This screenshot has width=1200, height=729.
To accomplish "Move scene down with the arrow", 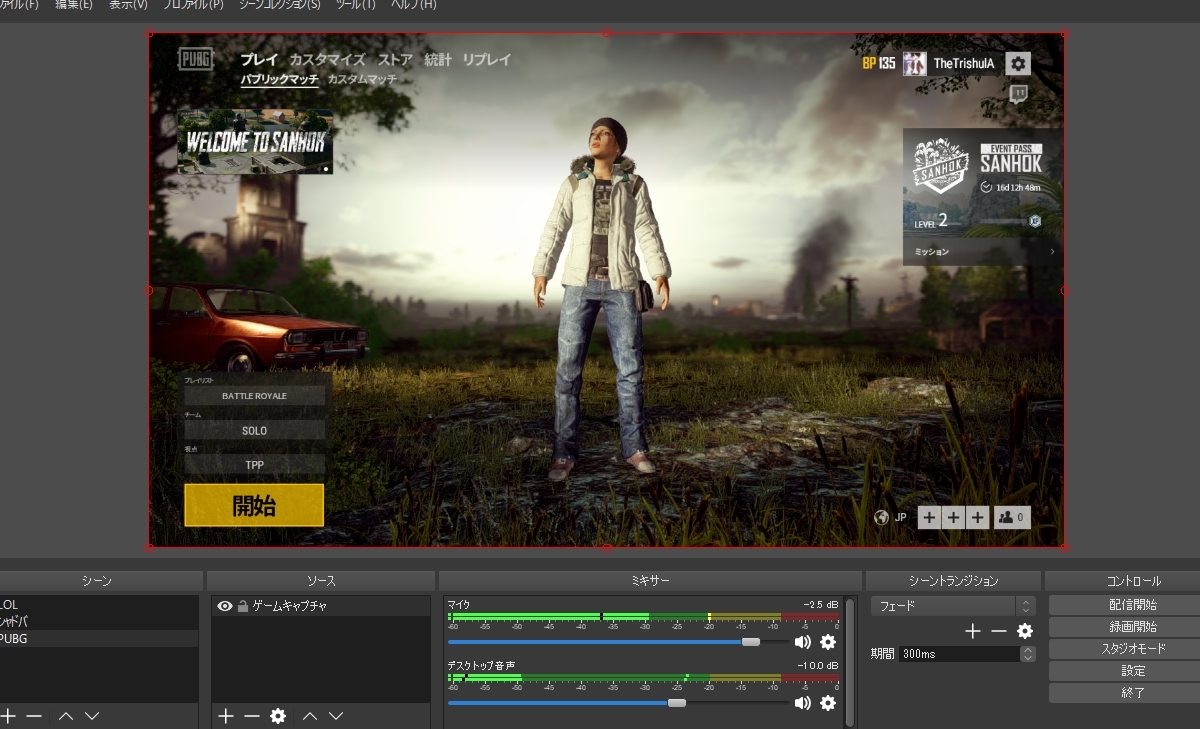I will point(92,715).
